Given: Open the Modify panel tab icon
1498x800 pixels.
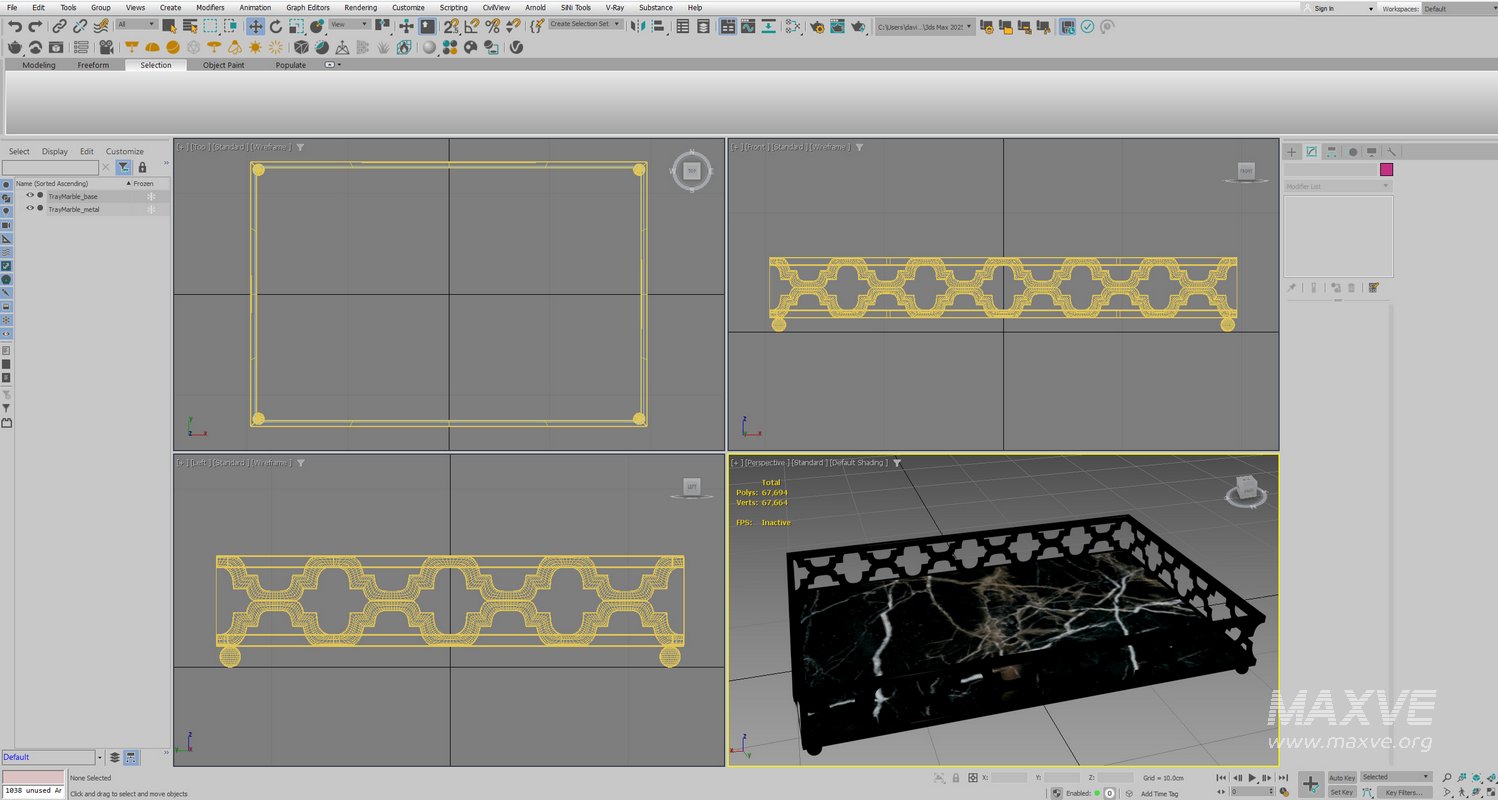Looking at the screenshot, I should [x=1312, y=152].
